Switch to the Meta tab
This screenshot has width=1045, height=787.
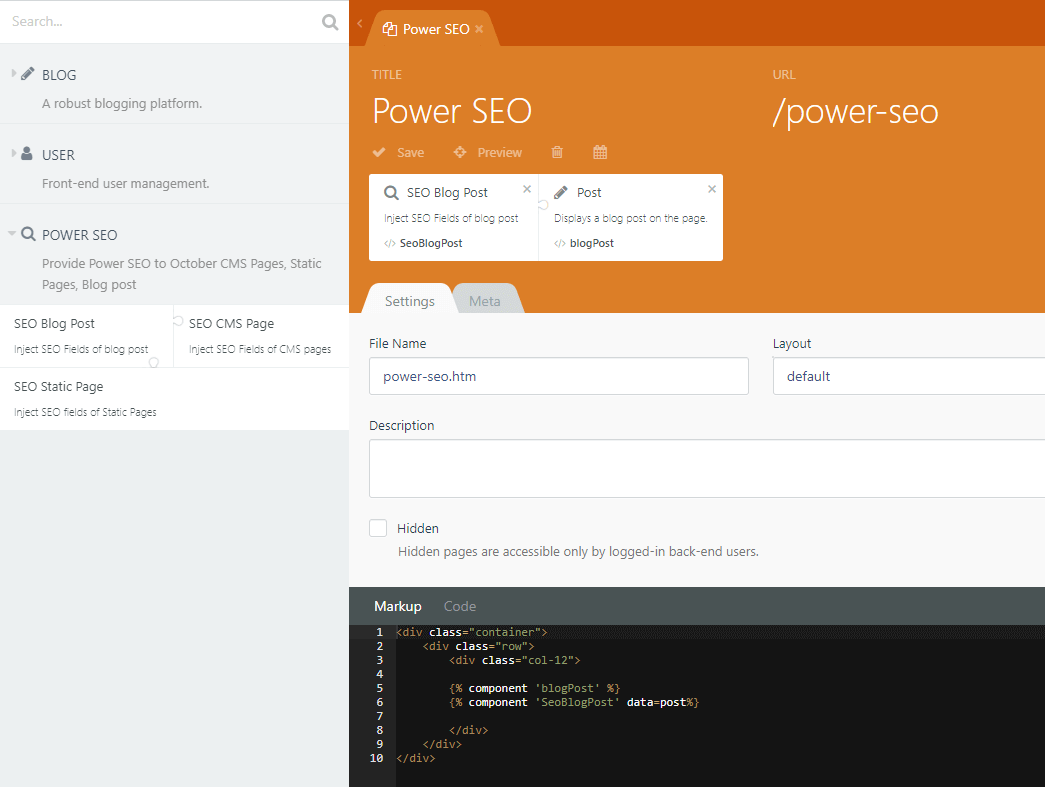point(485,301)
